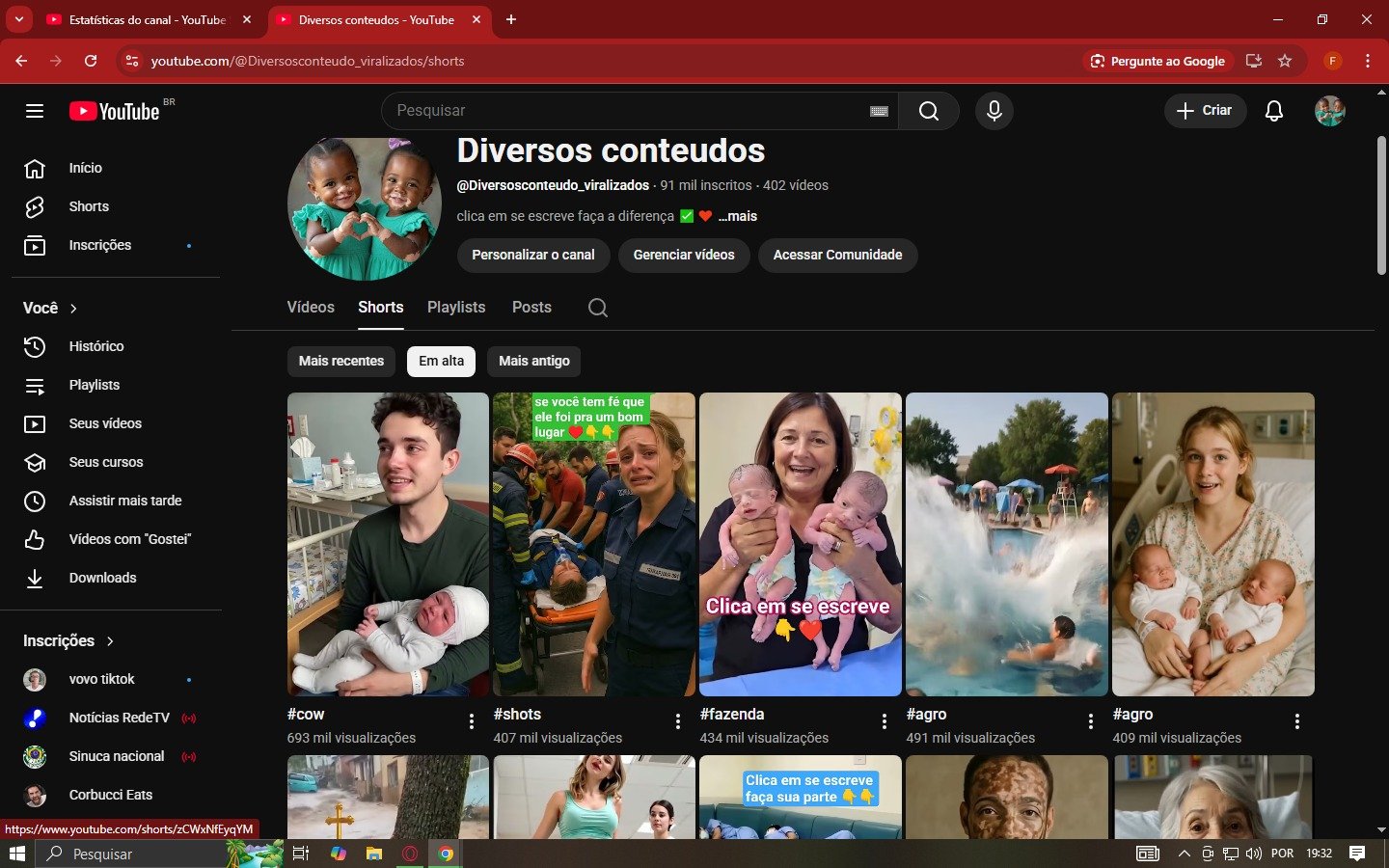The image size is (1389, 868).
Task: Choose the Mais antigo filter chip
Action: tap(533, 361)
